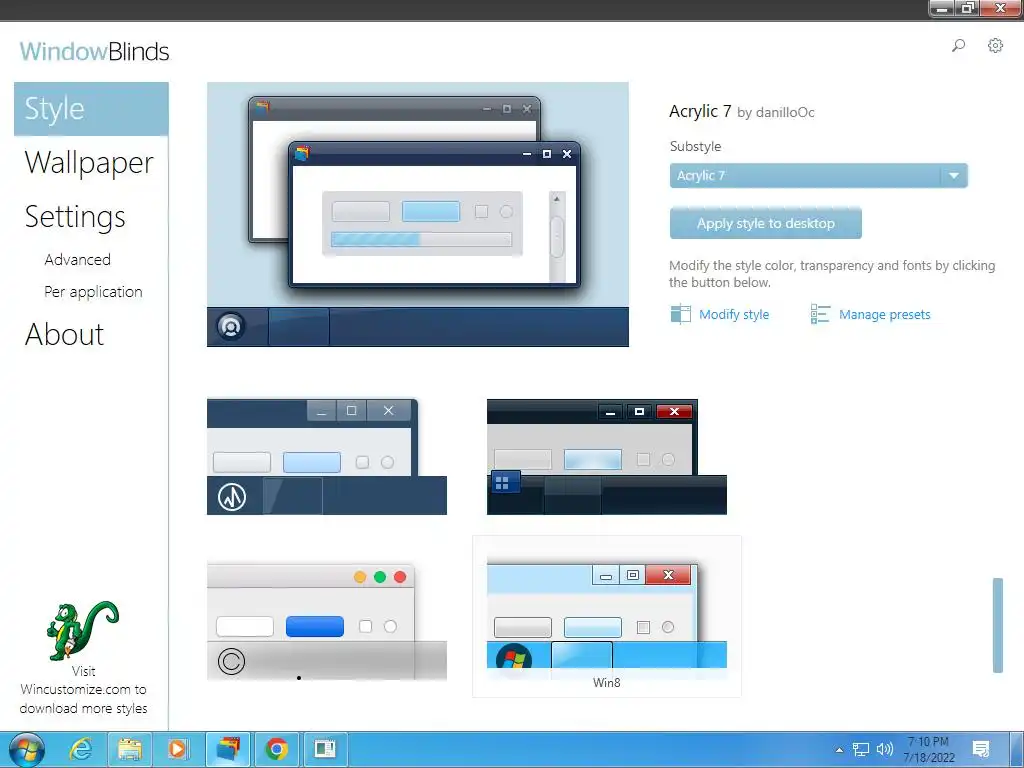Launch Google Chrome from taskbar
1024x768 pixels.
(x=276, y=749)
